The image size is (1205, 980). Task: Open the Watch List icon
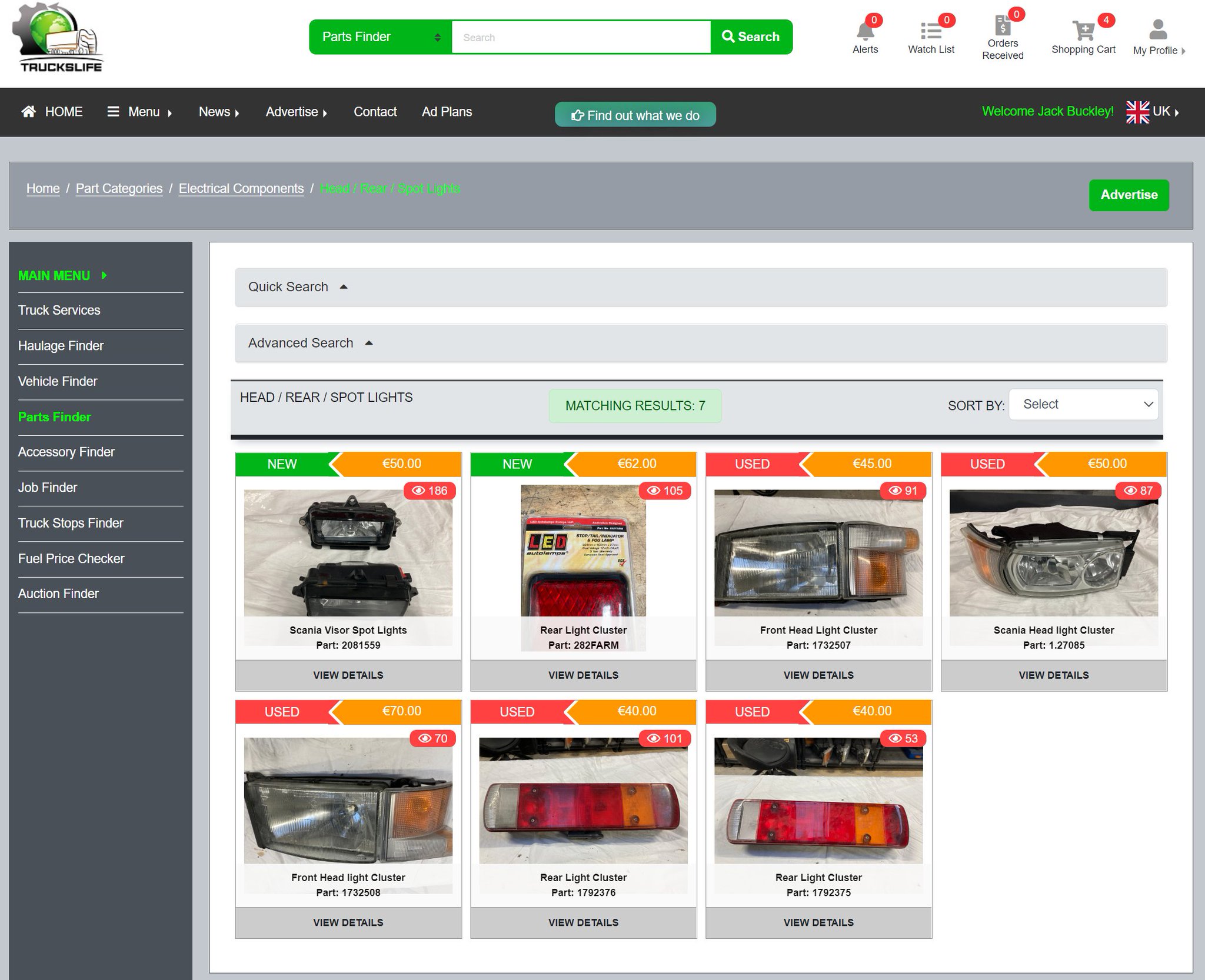pyautogui.click(x=931, y=31)
